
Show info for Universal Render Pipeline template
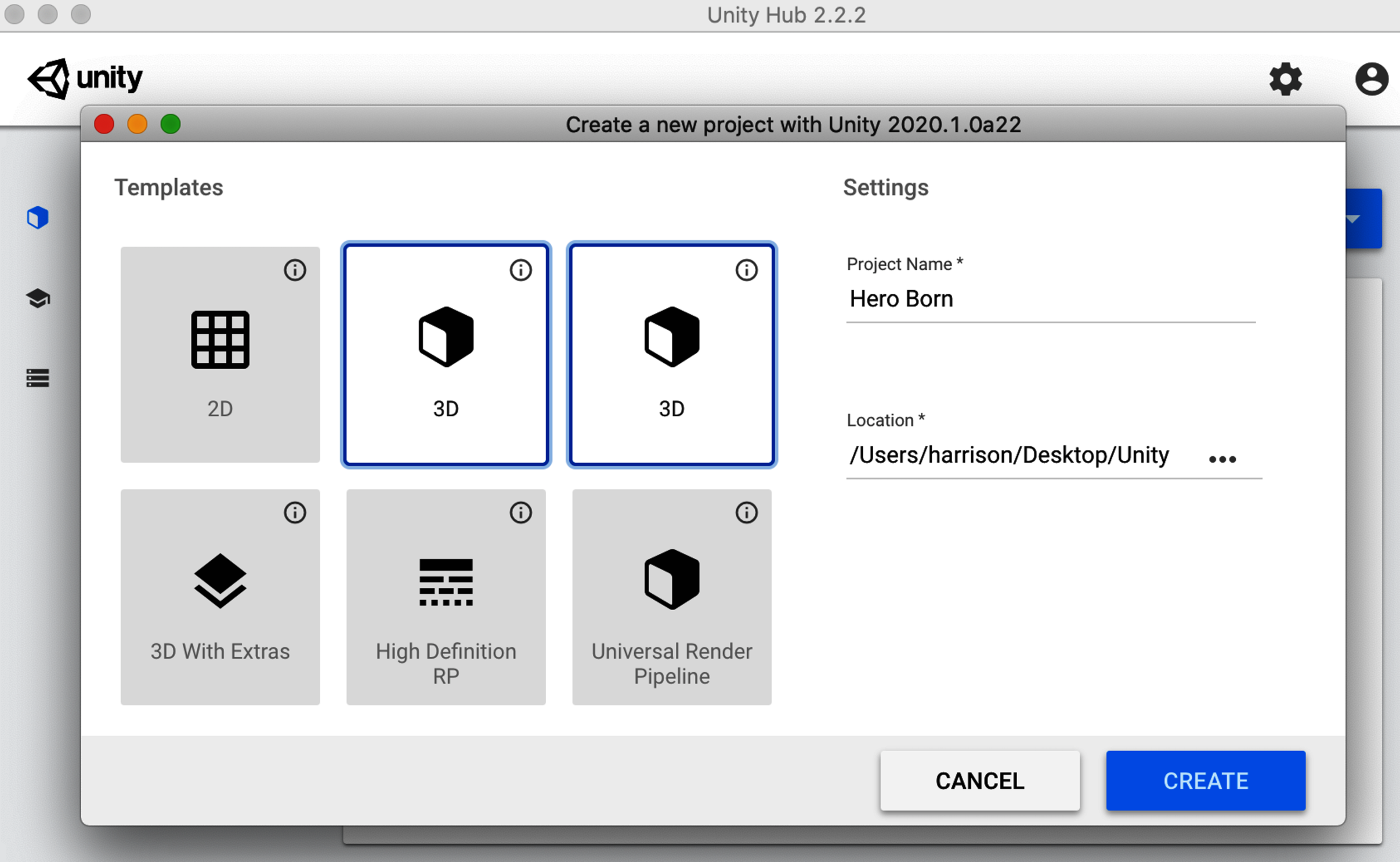click(x=746, y=513)
